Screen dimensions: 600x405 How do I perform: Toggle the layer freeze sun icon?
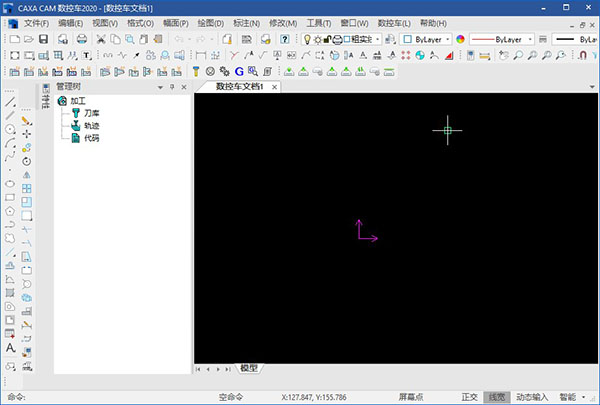318,39
